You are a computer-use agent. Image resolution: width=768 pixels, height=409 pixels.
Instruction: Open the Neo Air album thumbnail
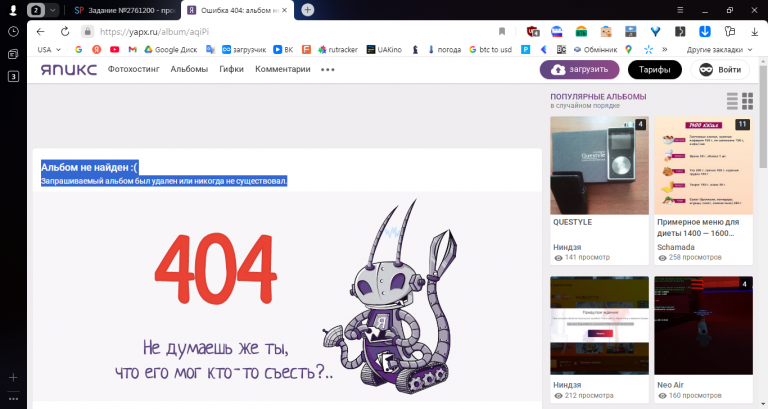703,325
